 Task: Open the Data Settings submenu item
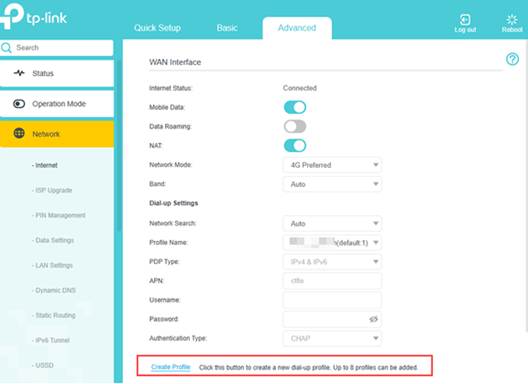pyautogui.click(x=54, y=240)
